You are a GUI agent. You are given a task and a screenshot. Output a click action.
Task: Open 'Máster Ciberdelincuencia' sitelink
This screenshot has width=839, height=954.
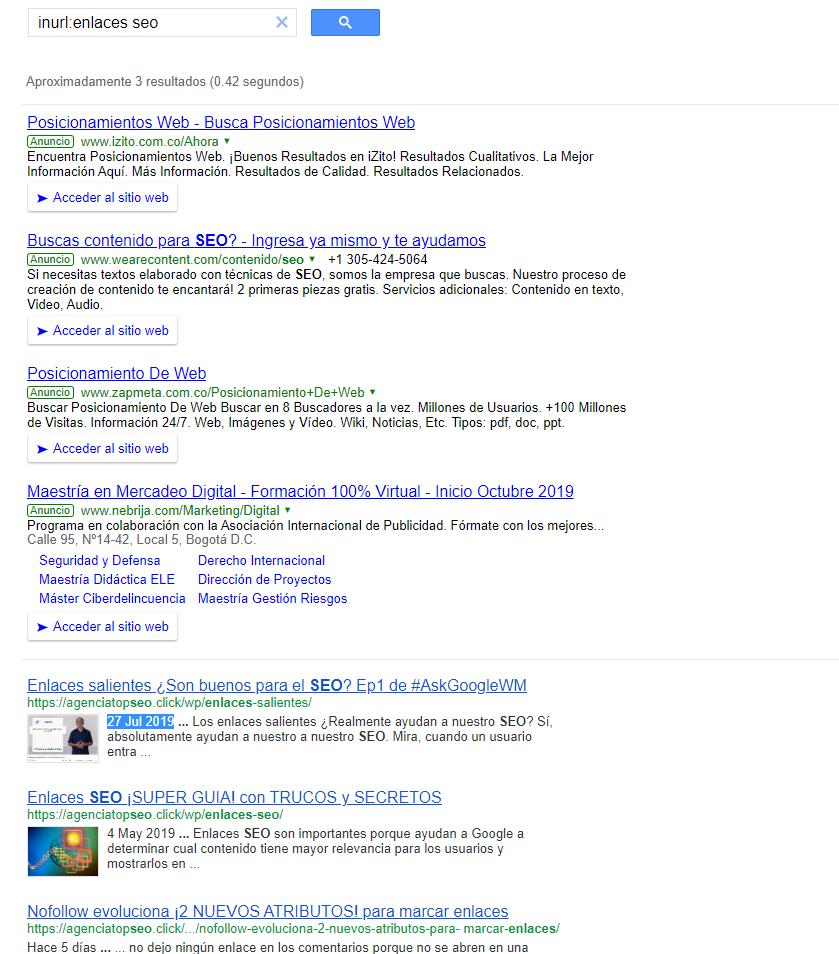pyautogui.click(x=112, y=599)
